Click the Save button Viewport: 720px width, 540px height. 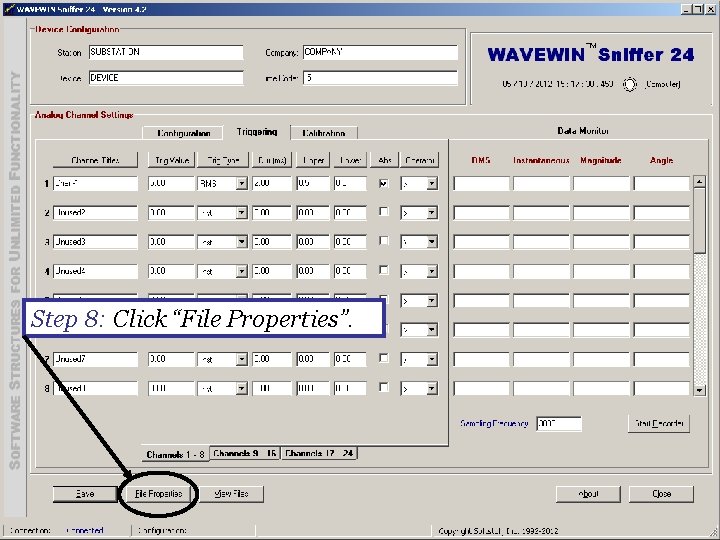pyautogui.click(x=85, y=494)
